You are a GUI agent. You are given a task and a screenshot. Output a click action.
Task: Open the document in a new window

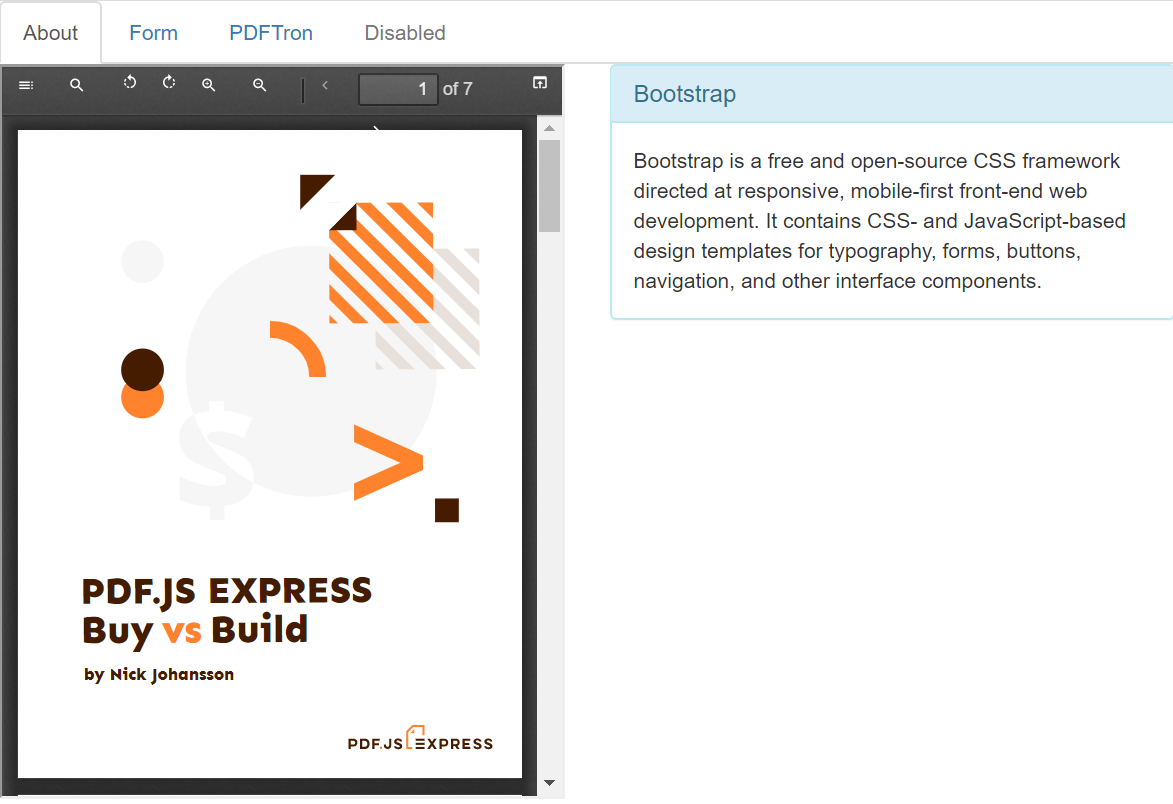click(x=539, y=83)
